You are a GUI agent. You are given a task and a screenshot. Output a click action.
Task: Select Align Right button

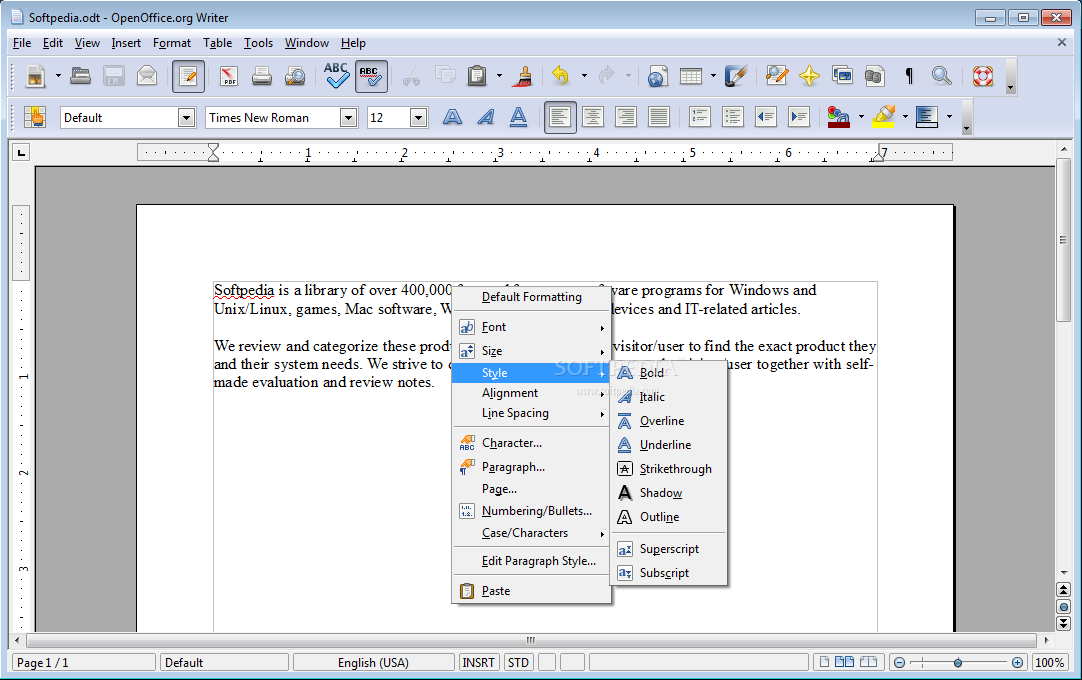tap(626, 117)
